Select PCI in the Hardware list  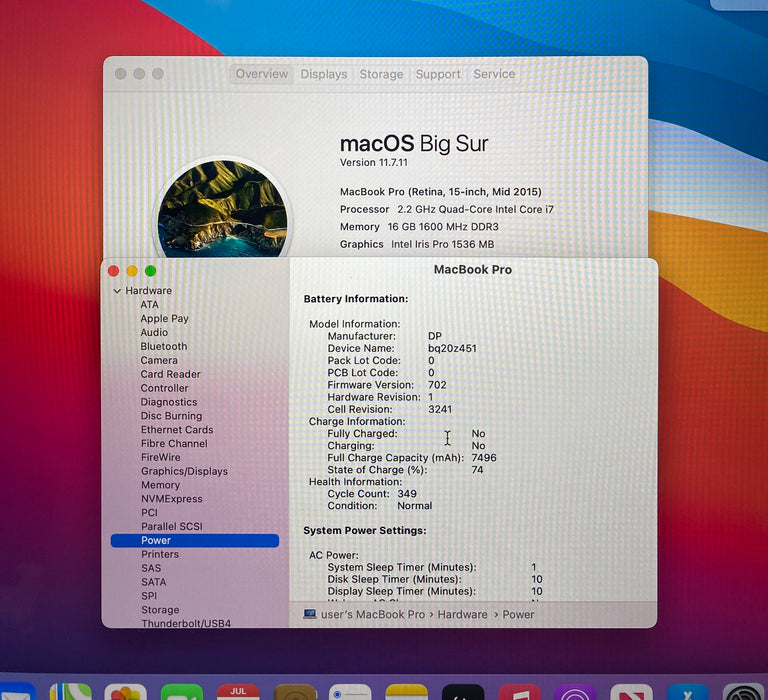(x=149, y=512)
